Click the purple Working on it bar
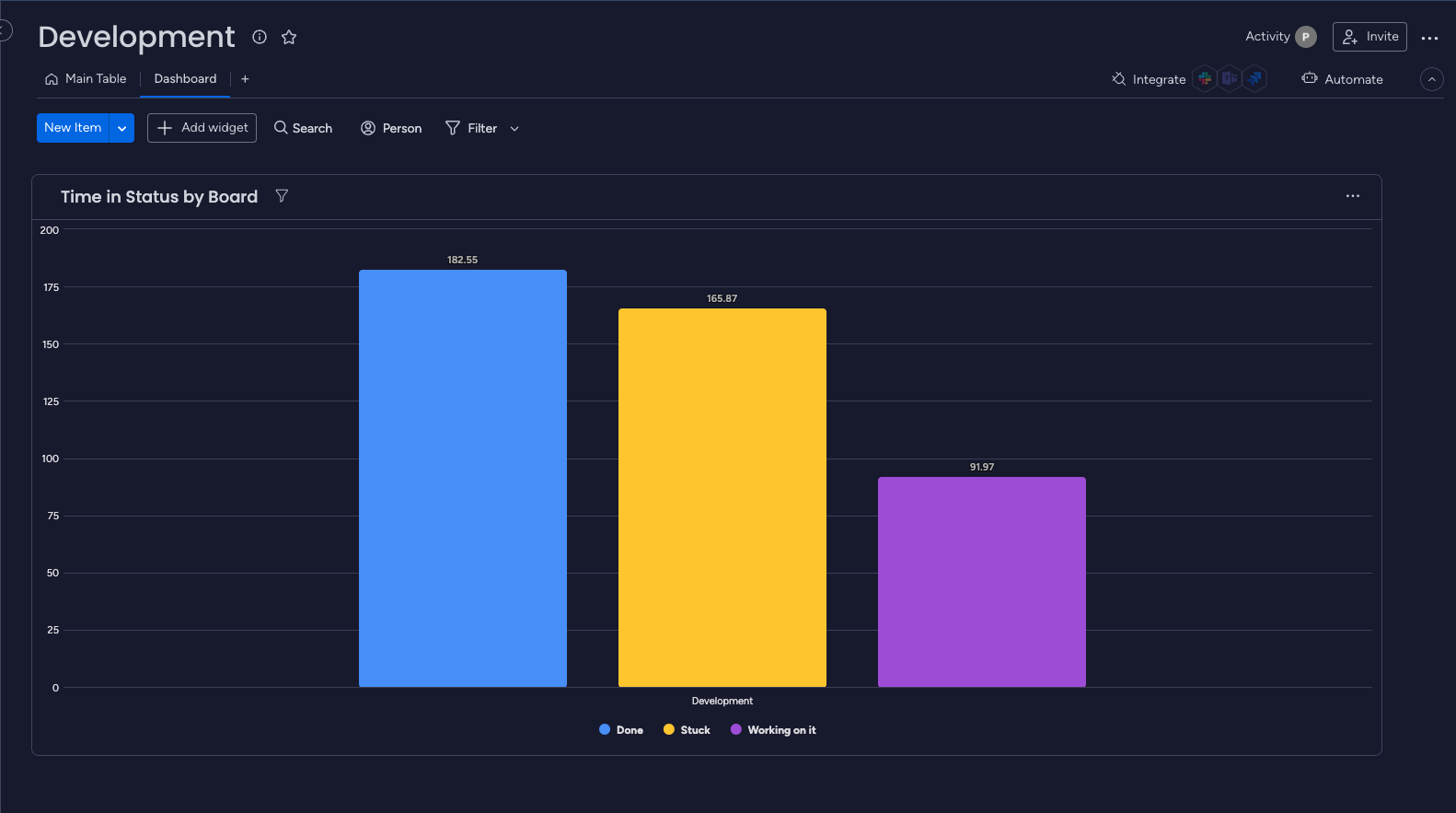Viewport: 1456px width, 813px height. point(981,582)
